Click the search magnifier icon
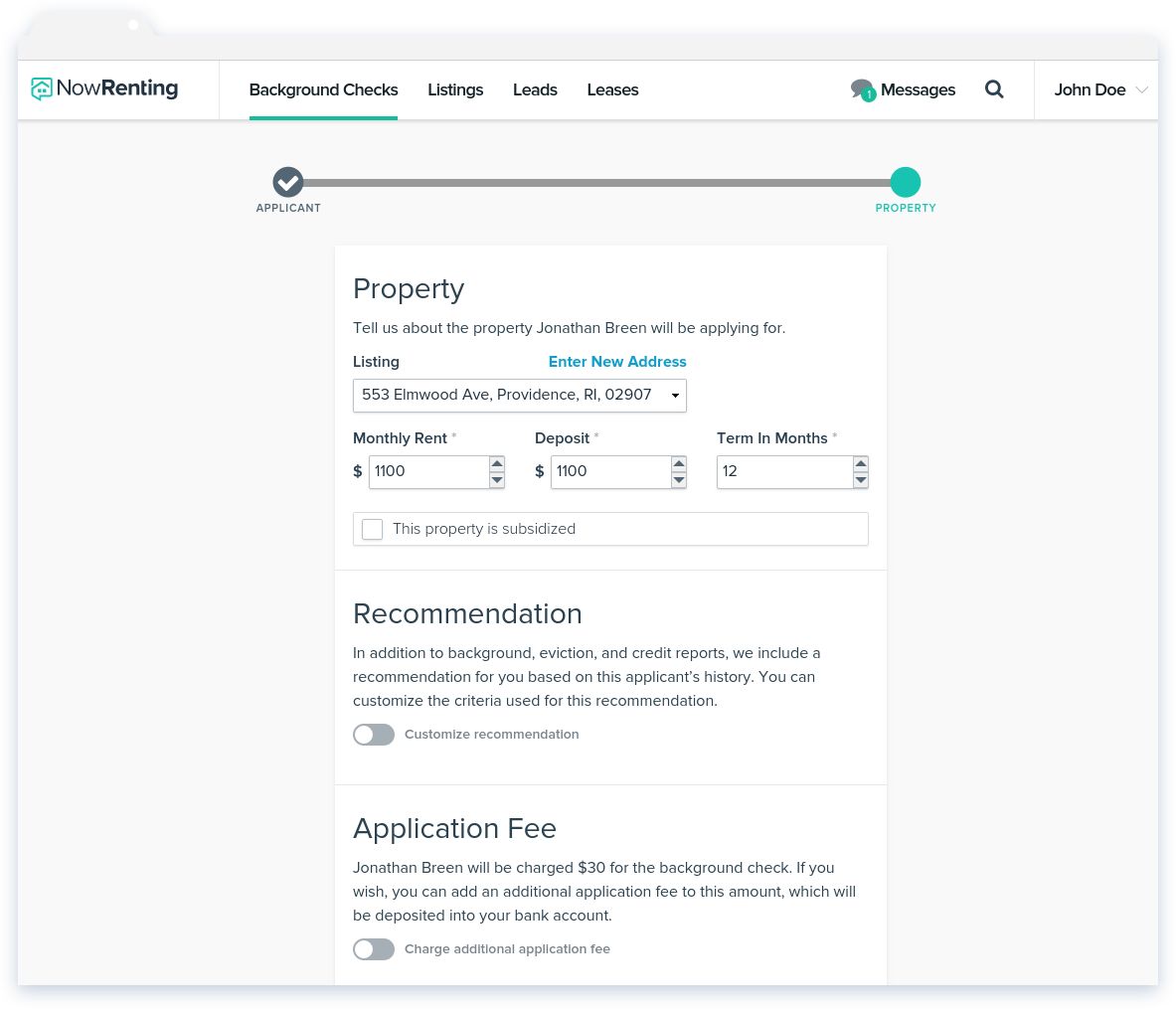The width and height of the screenshot is (1176, 1009). point(994,89)
